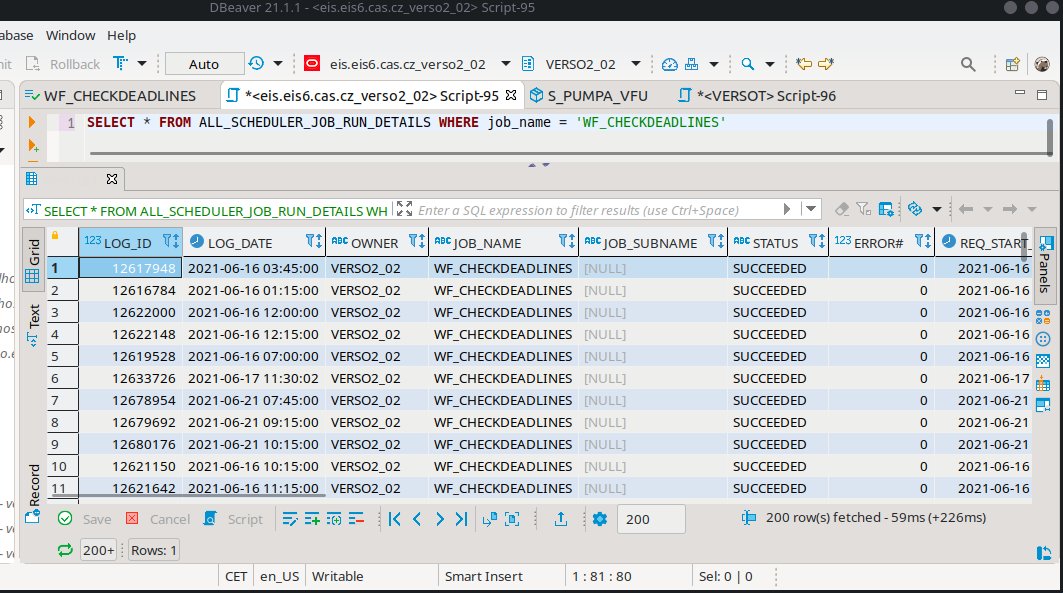Screen dimensions: 1063x593
Task: Open the eis.eis6.cas.cz_verso2_02 connection dropdown
Action: (505, 63)
